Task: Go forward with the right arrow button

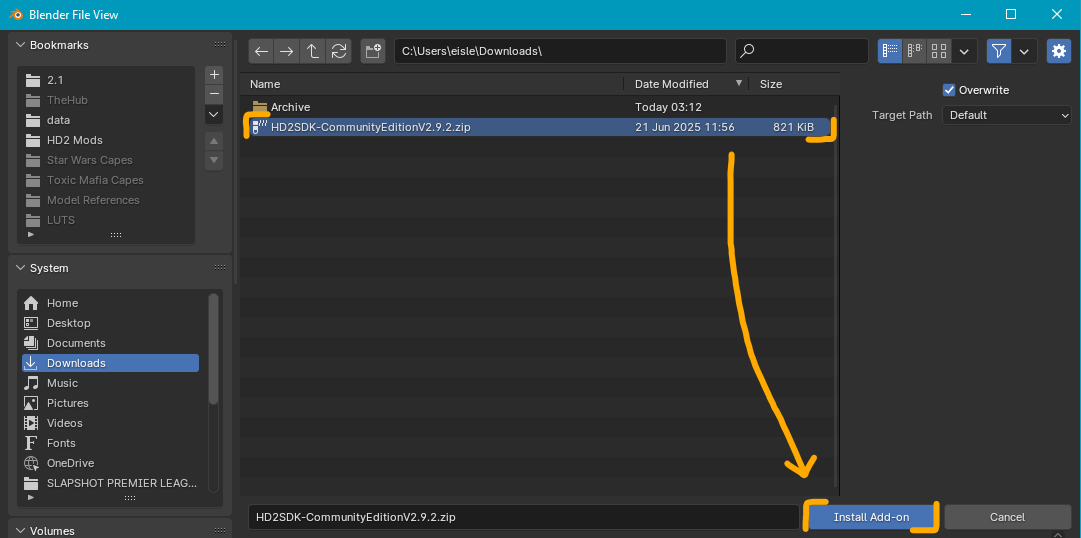Action: click(x=287, y=51)
